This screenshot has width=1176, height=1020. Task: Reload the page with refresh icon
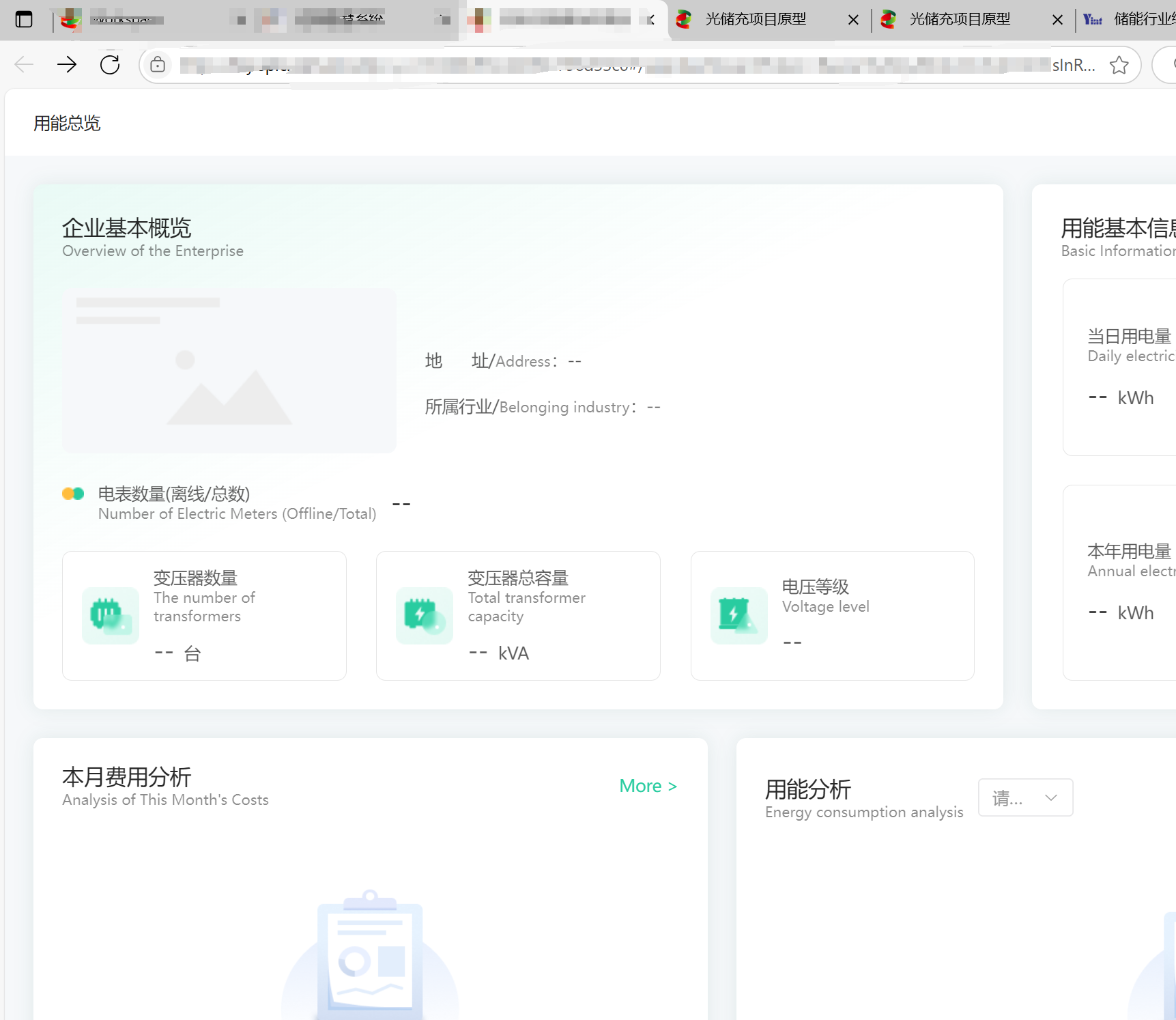[x=110, y=65]
